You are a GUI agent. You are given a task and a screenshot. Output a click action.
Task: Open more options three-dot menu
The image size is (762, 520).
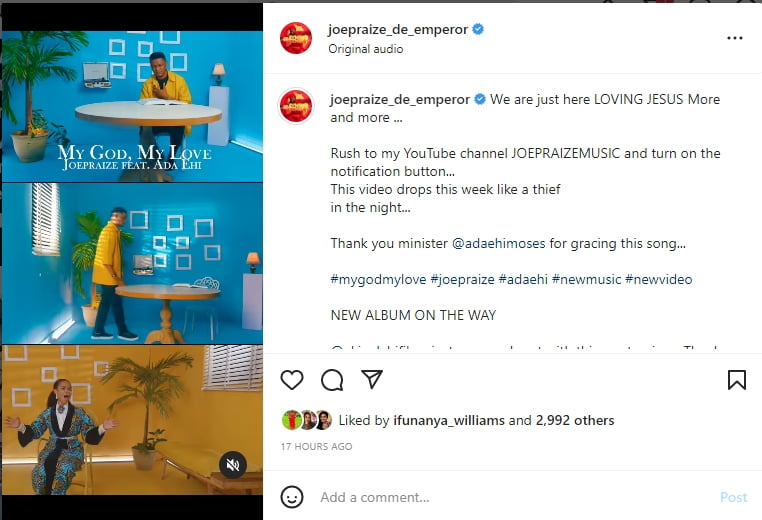(x=734, y=38)
